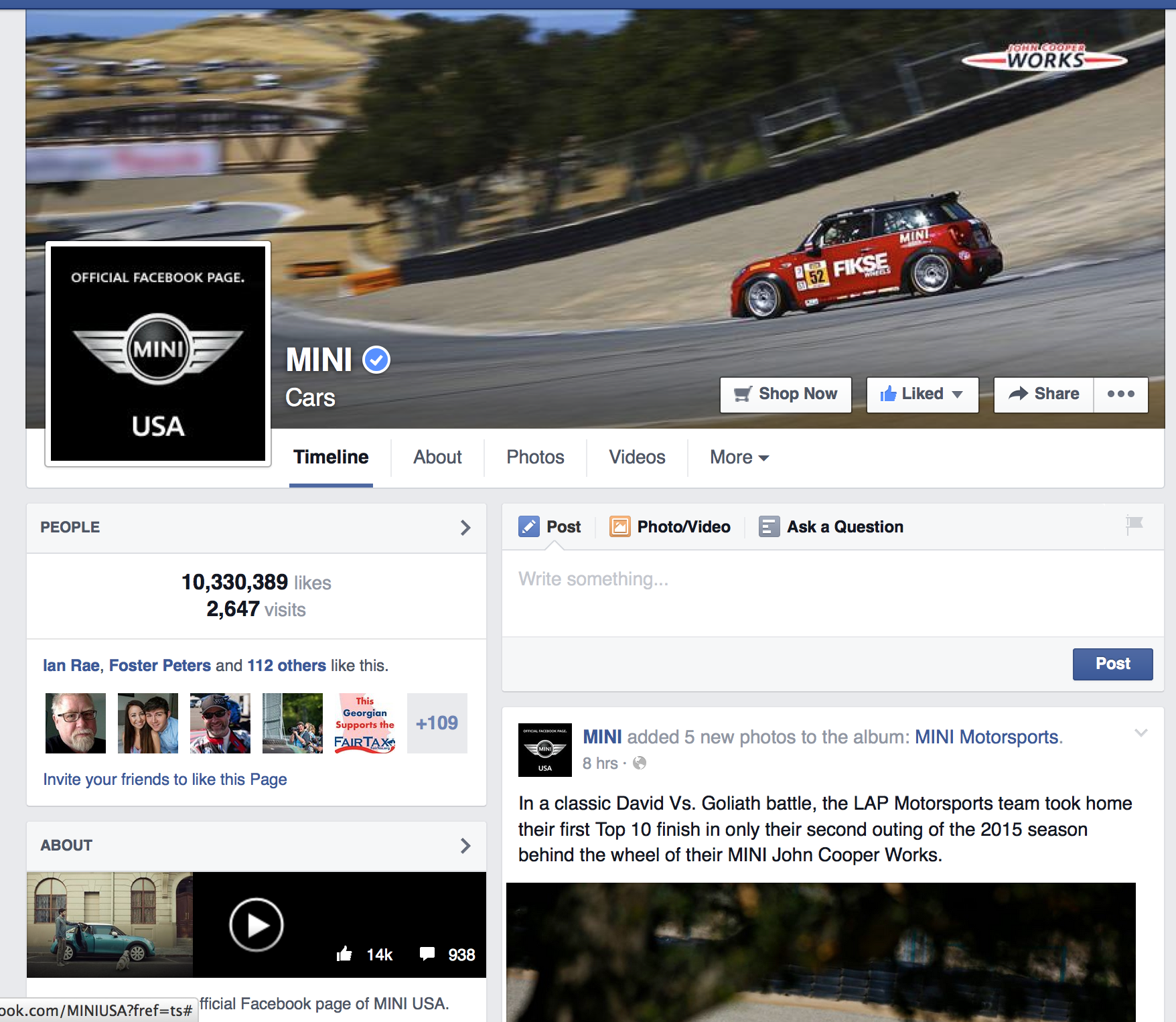This screenshot has height=1022, width=1176.
Task: Click the couple photo thumbnail
Action: [148, 723]
